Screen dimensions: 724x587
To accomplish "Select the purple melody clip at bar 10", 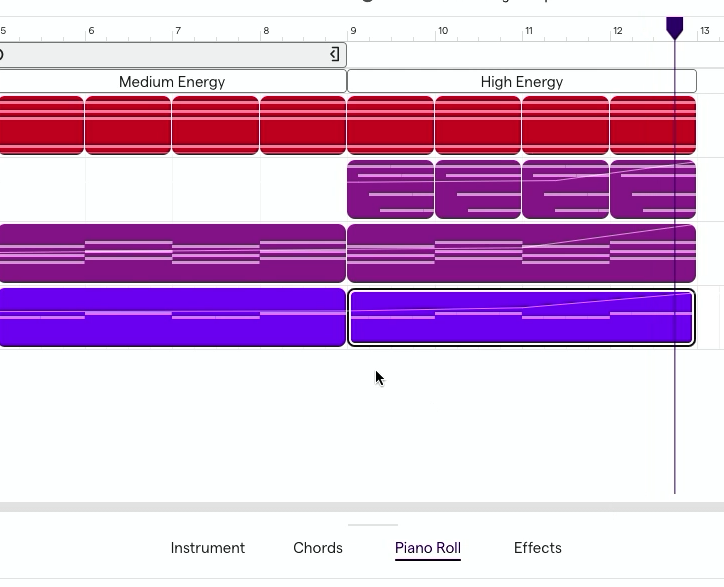I will click(x=478, y=189).
